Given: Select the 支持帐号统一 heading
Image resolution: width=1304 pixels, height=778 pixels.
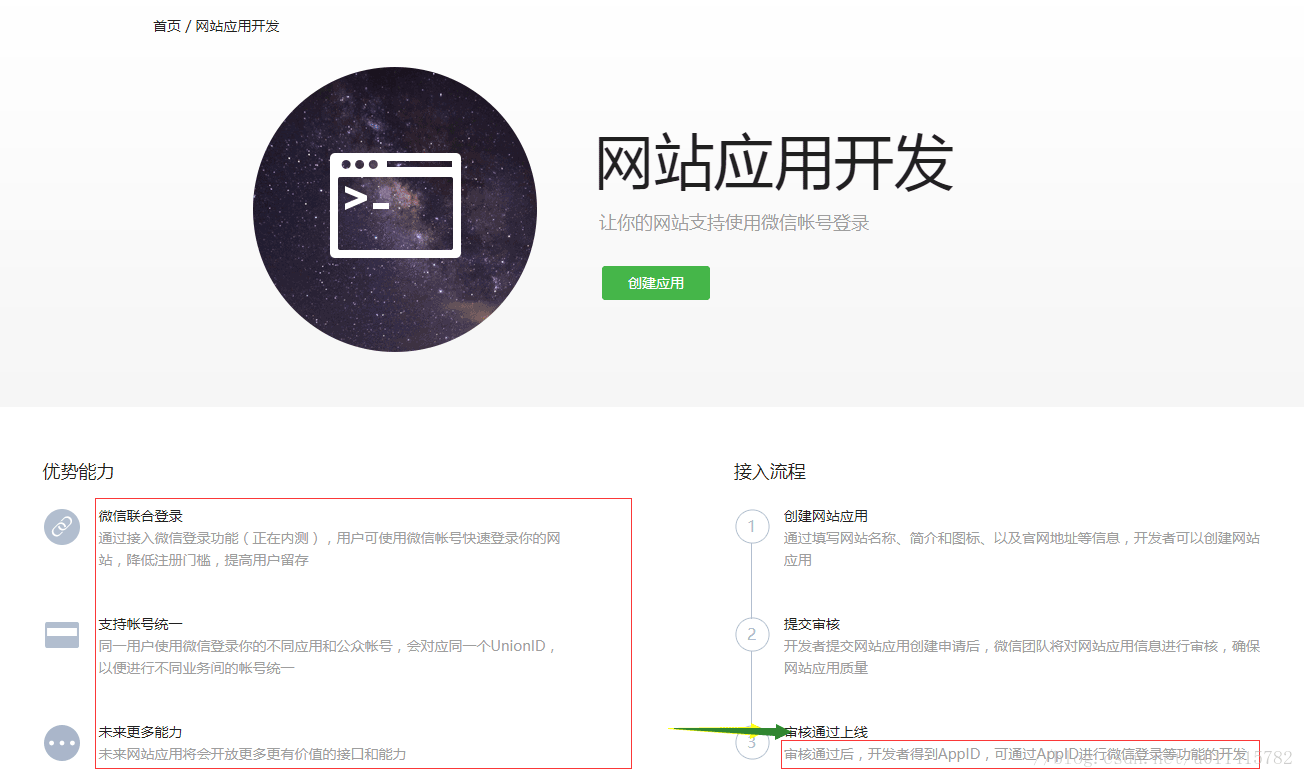Looking at the screenshot, I should click(141, 624).
